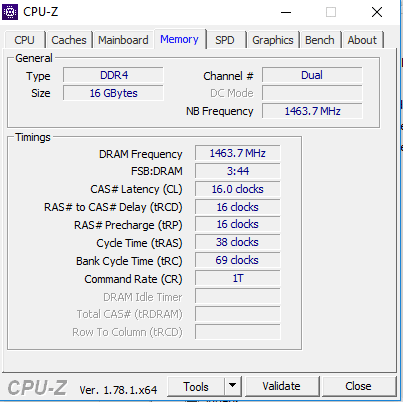Click the CAS# Latency 16.0 clocks value
403x402 pixels.
238,189
